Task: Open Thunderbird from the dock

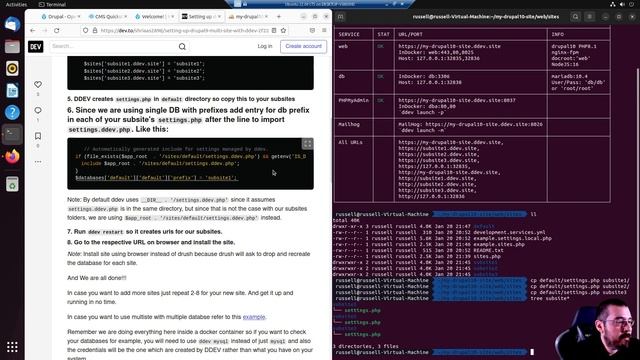Action: 12,24
